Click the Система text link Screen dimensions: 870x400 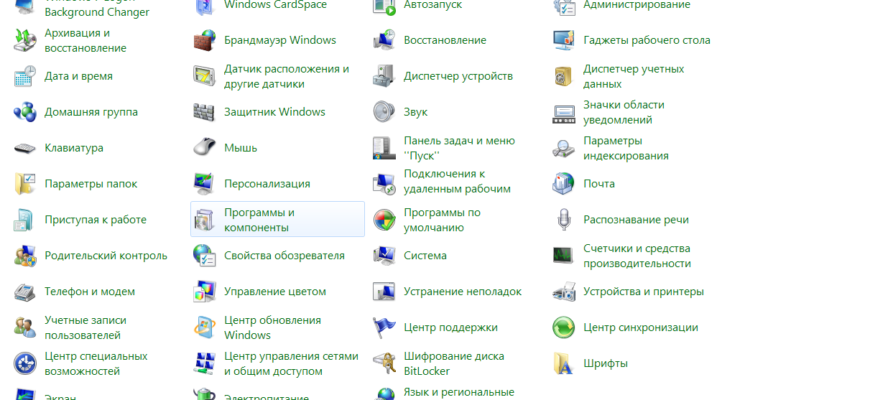click(x=425, y=256)
